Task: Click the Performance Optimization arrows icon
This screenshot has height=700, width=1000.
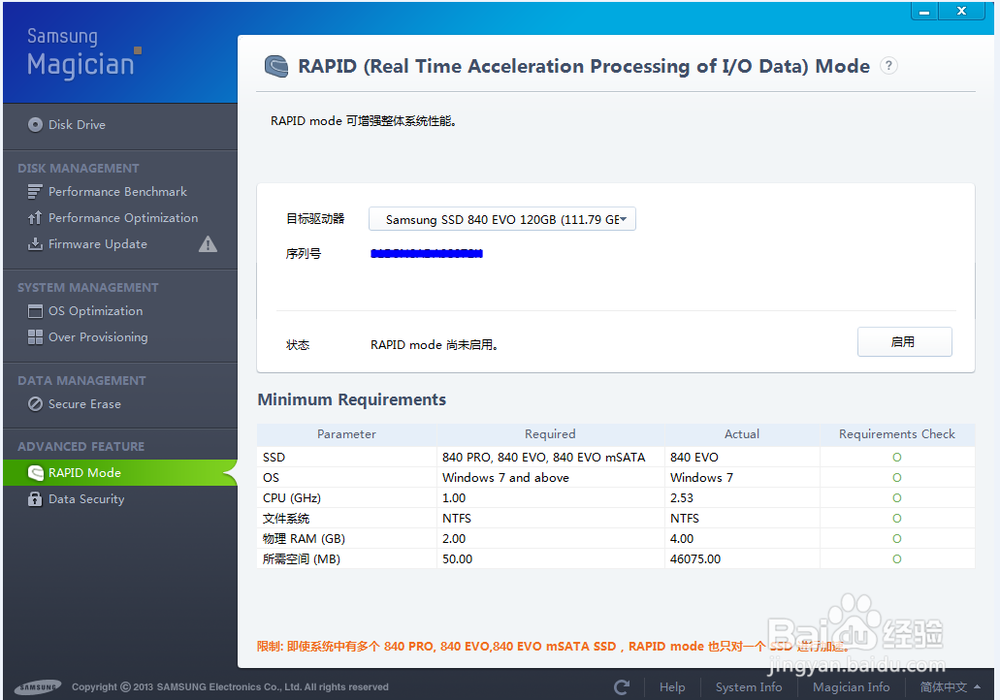Action: coord(35,218)
